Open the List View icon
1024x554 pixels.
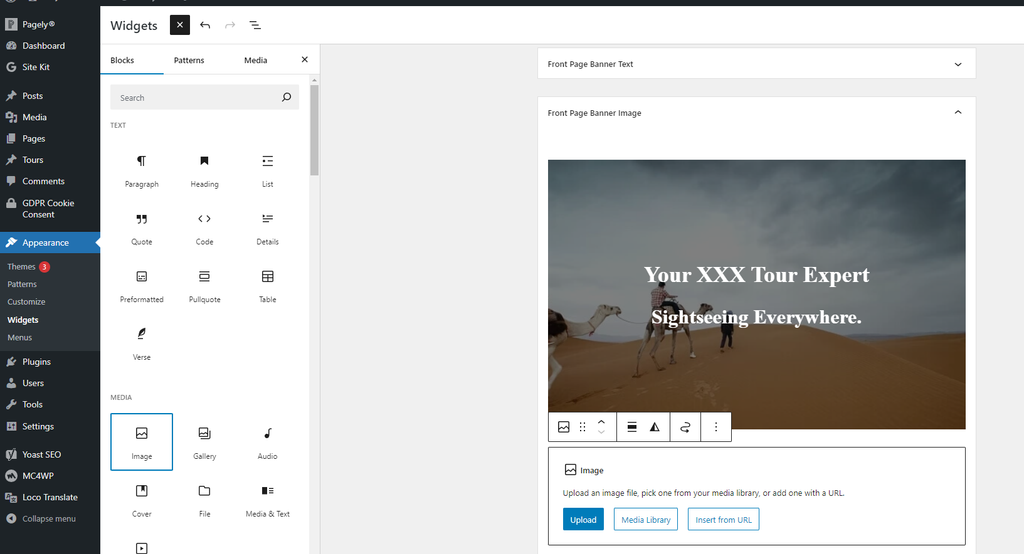[255, 25]
